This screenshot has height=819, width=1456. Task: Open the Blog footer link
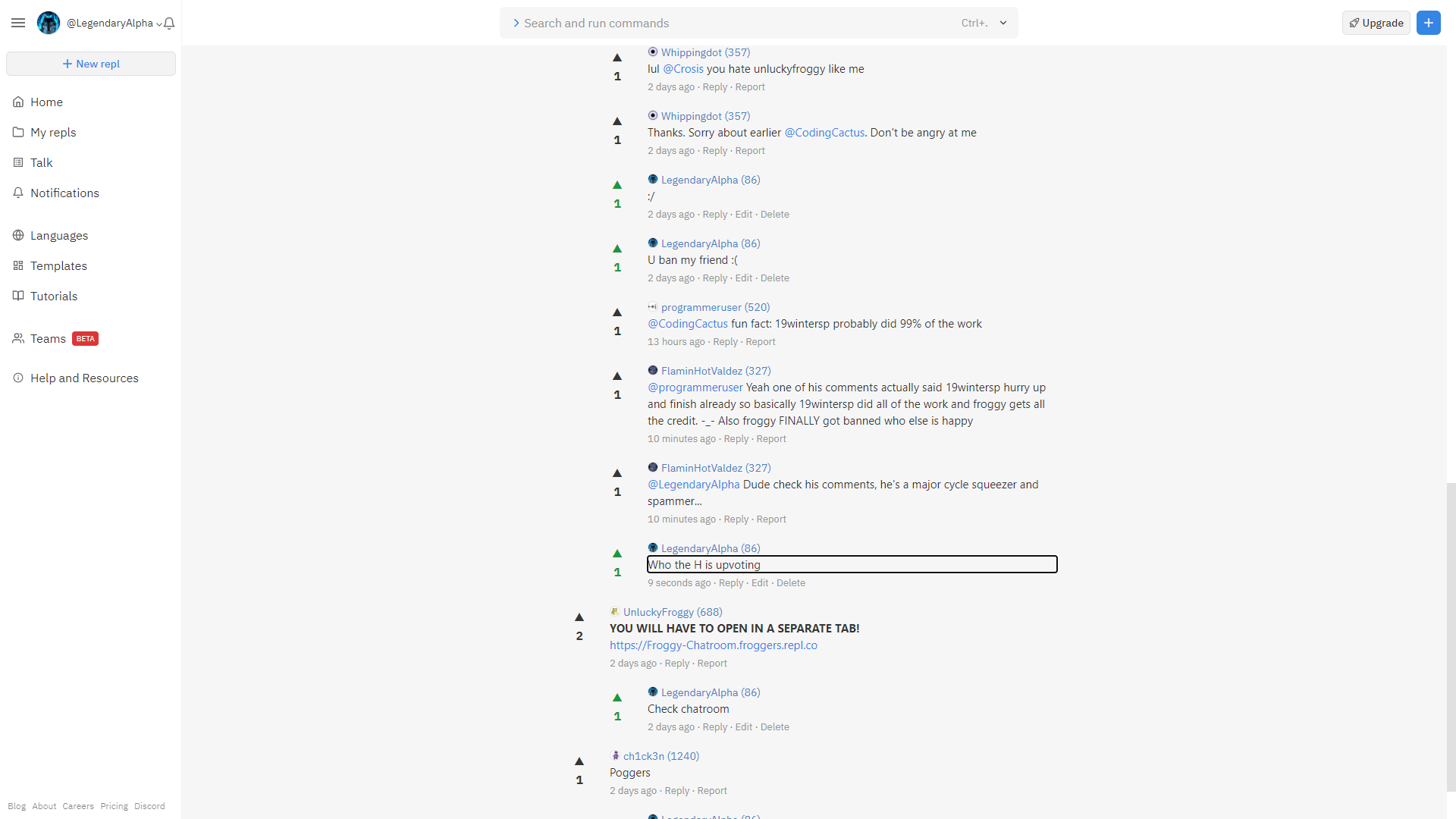point(17,806)
